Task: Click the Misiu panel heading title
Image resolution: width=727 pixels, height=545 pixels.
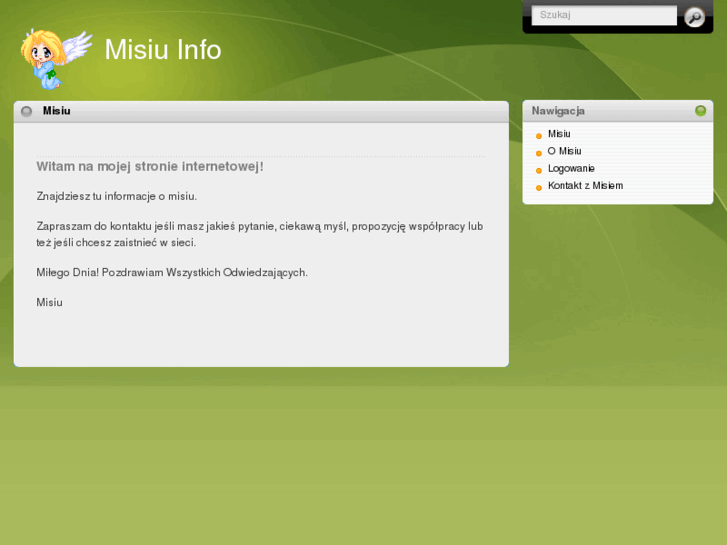Action: point(57,111)
